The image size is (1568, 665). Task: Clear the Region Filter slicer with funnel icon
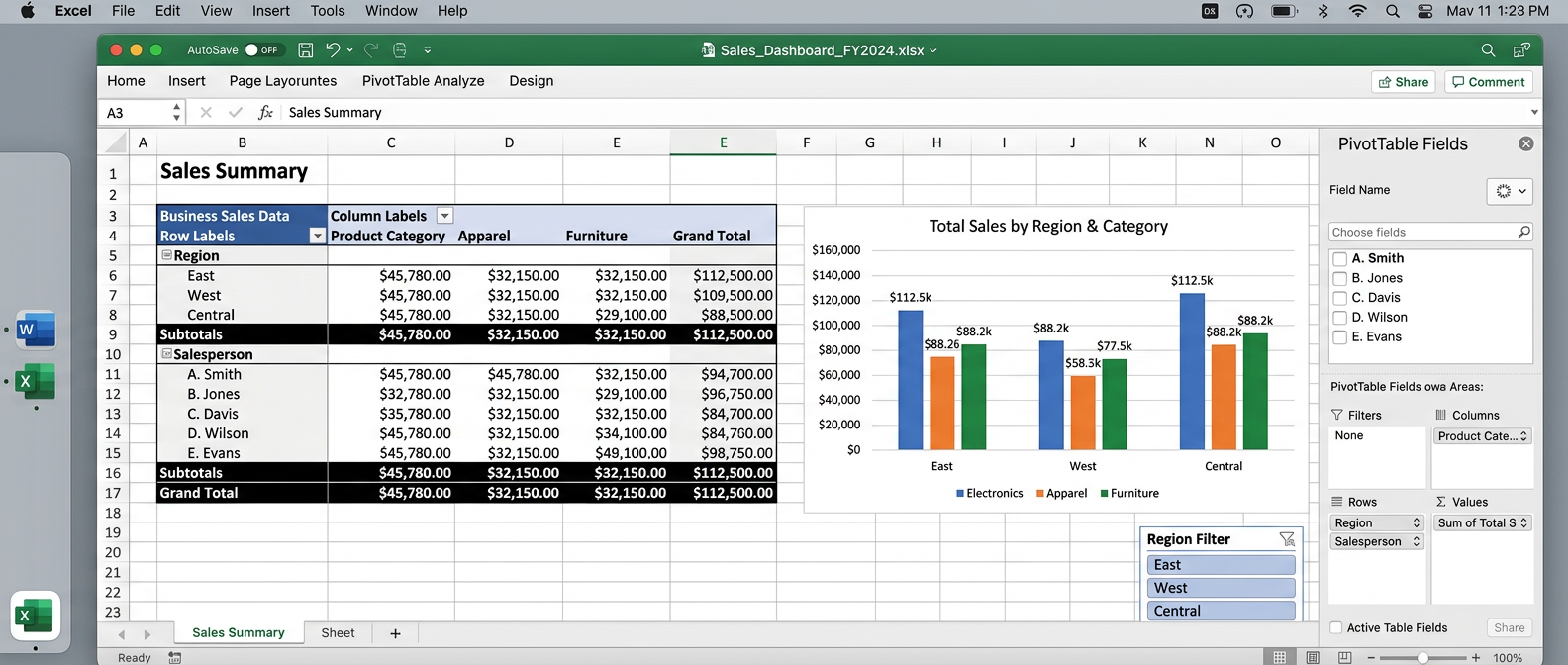click(1287, 539)
